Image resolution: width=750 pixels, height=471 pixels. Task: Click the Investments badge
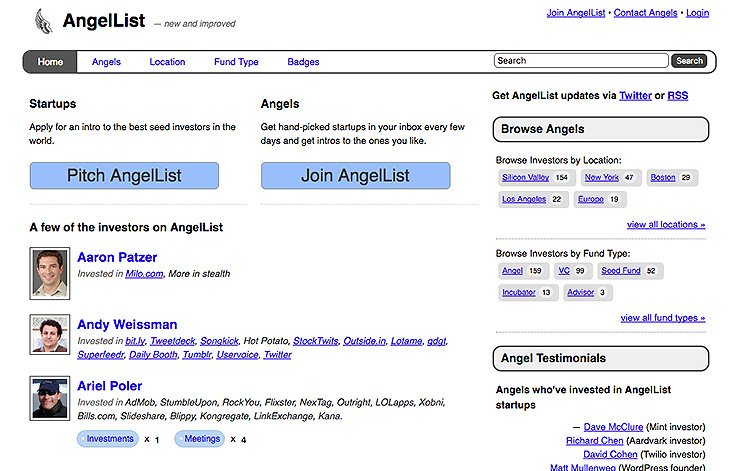[x=108, y=439]
